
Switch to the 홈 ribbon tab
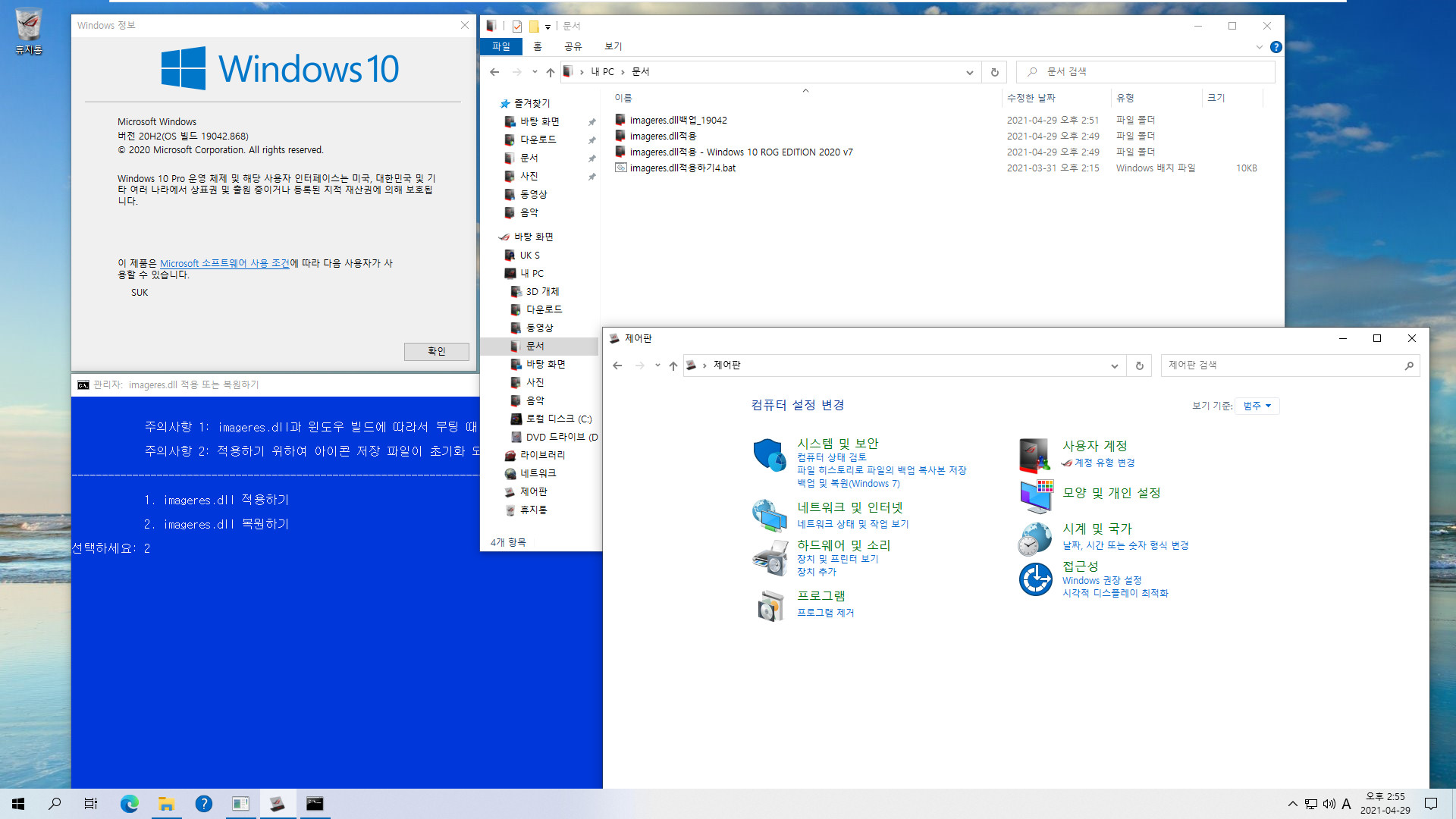537,46
